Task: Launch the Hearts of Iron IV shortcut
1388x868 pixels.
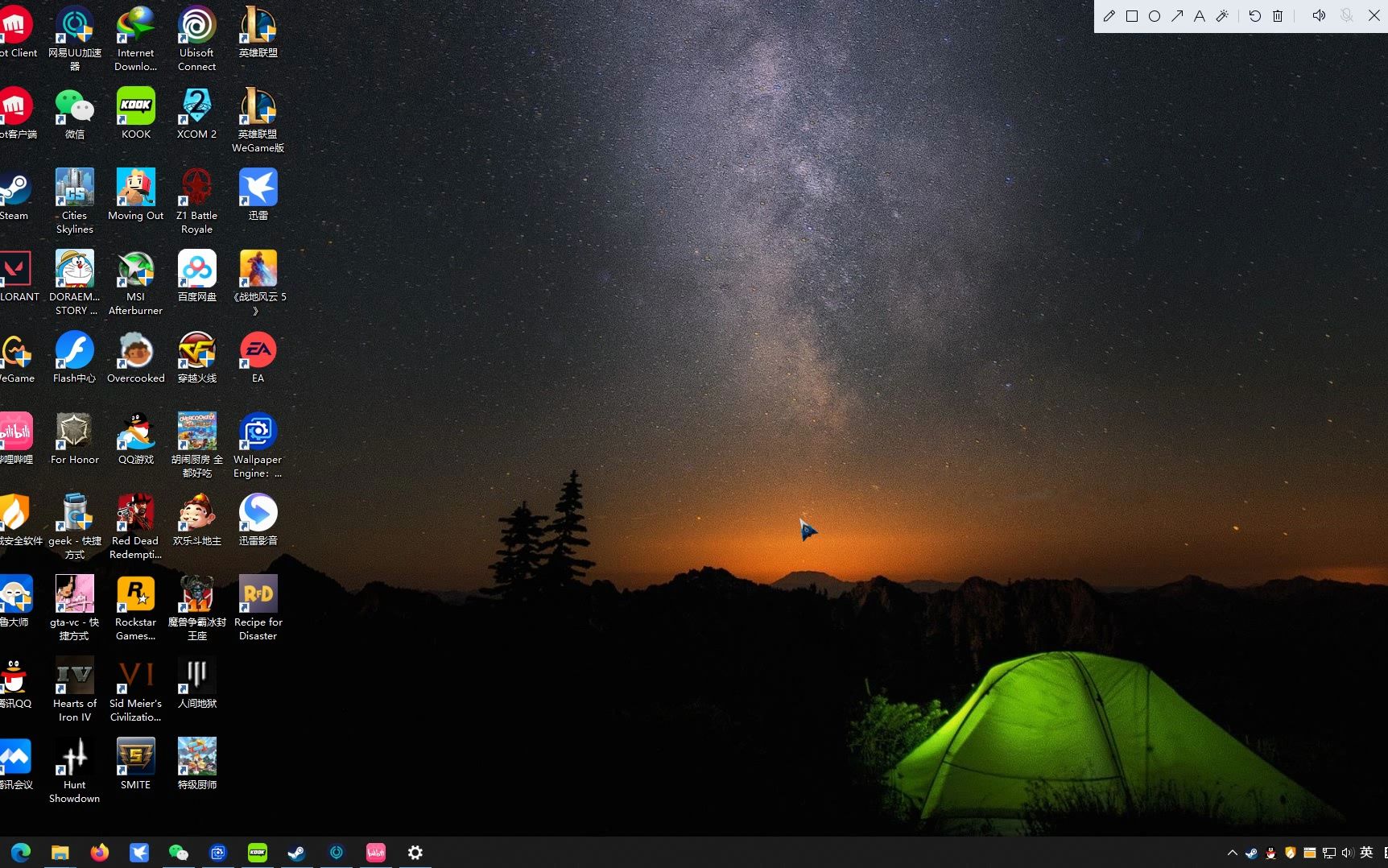Action: pyautogui.click(x=75, y=689)
